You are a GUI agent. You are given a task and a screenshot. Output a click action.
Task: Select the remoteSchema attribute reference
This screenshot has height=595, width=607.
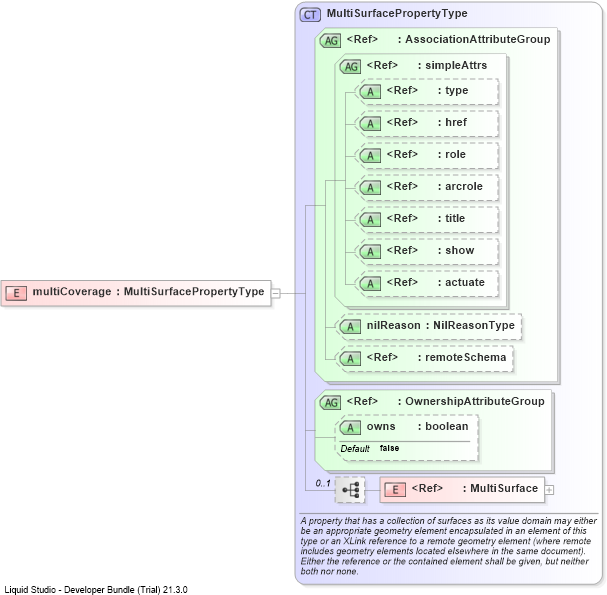point(424,358)
